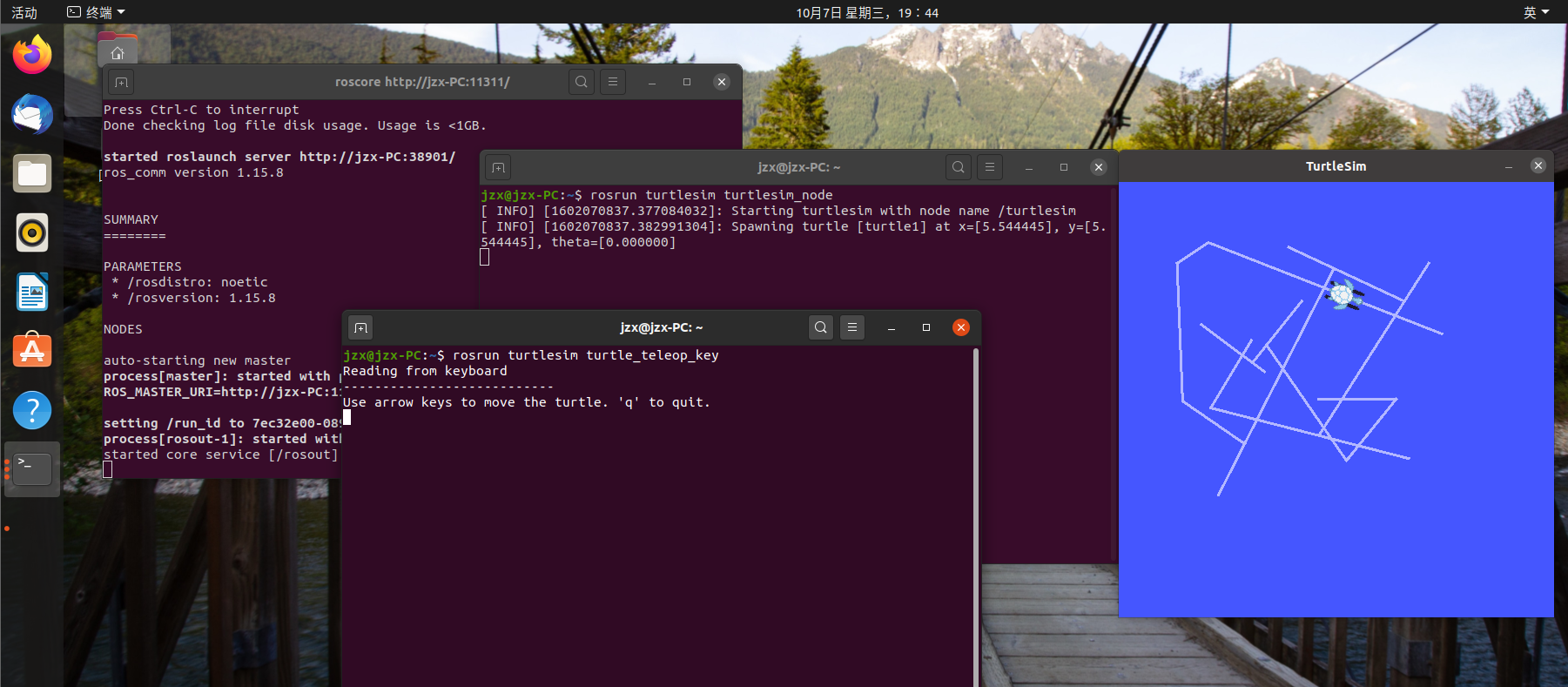
Task: Open new tab in roscore terminal
Action: coord(121,82)
